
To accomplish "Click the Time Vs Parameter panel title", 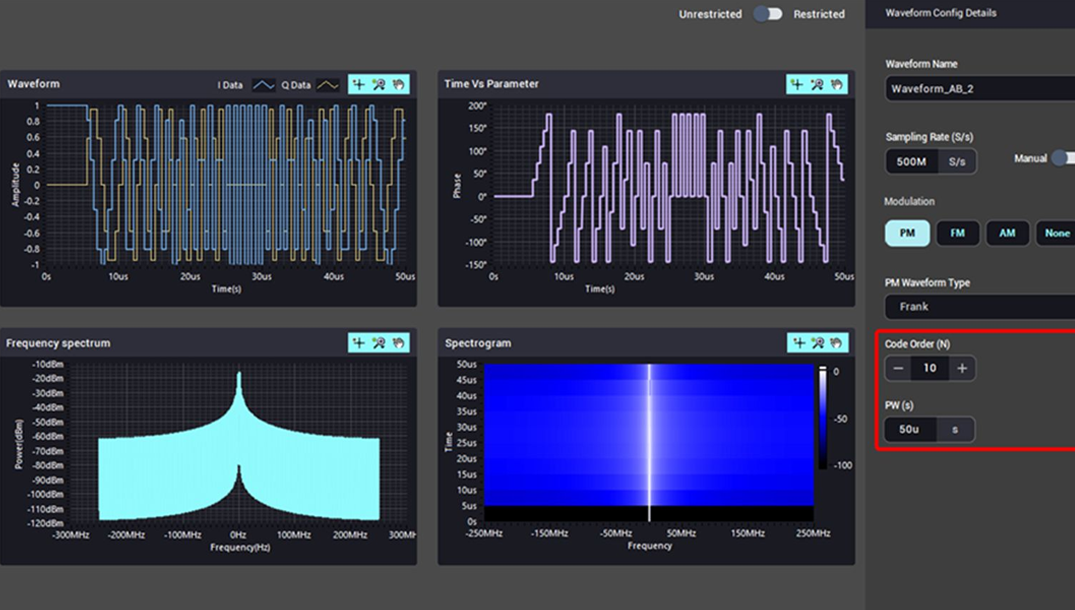I will pyautogui.click(x=492, y=84).
